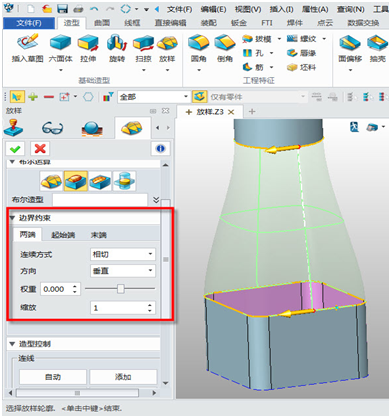Confirm loft with green checkmark
The width and height of the screenshot is (391, 418).
tap(15, 149)
